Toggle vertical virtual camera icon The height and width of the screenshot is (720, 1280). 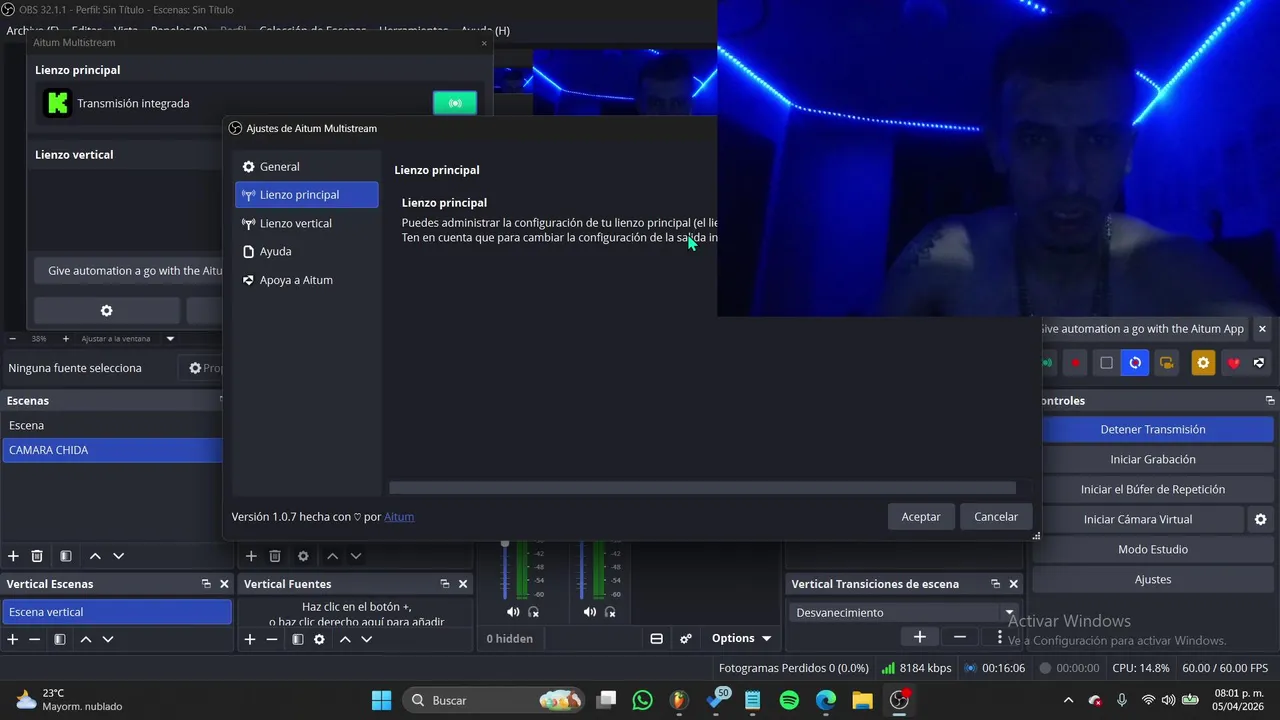(x=1167, y=363)
